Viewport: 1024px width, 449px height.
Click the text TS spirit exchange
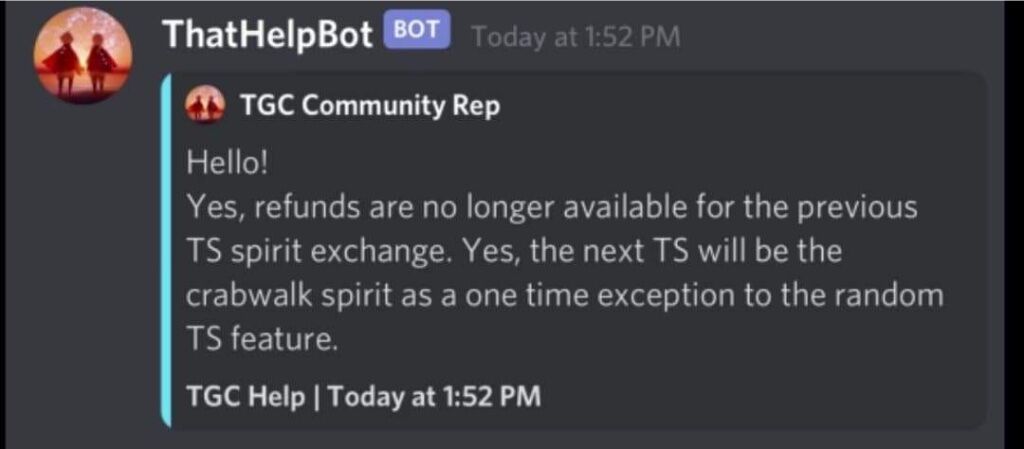[x=312, y=253]
